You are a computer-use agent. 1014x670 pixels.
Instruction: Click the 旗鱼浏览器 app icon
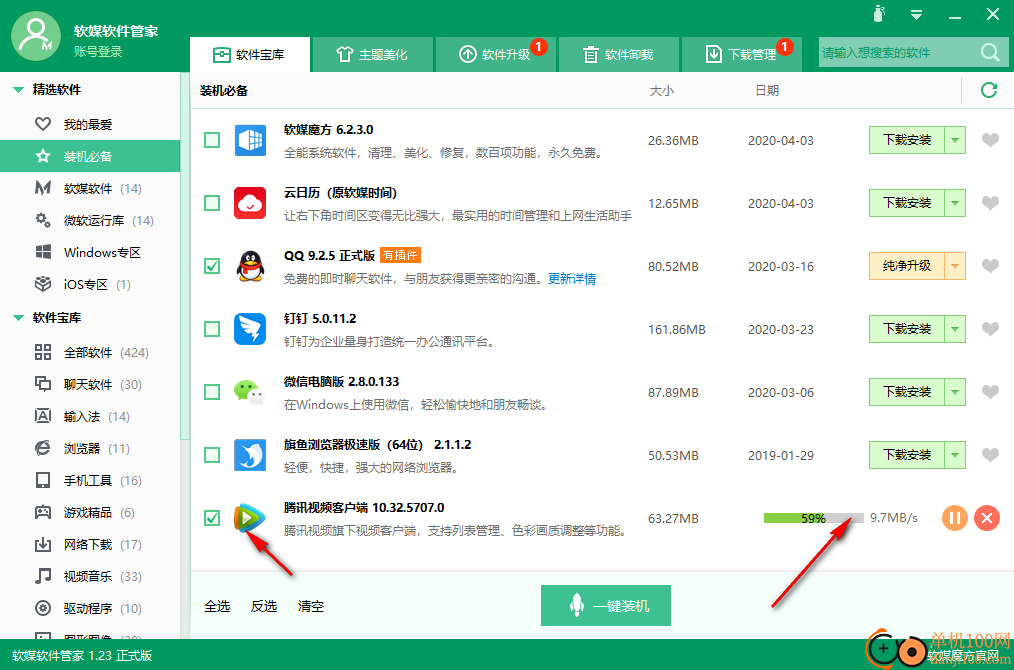click(x=250, y=455)
